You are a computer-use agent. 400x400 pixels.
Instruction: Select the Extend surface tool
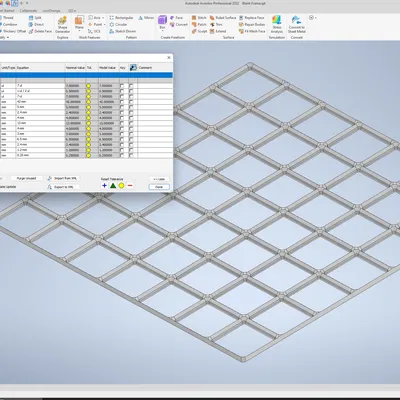[218, 31]
